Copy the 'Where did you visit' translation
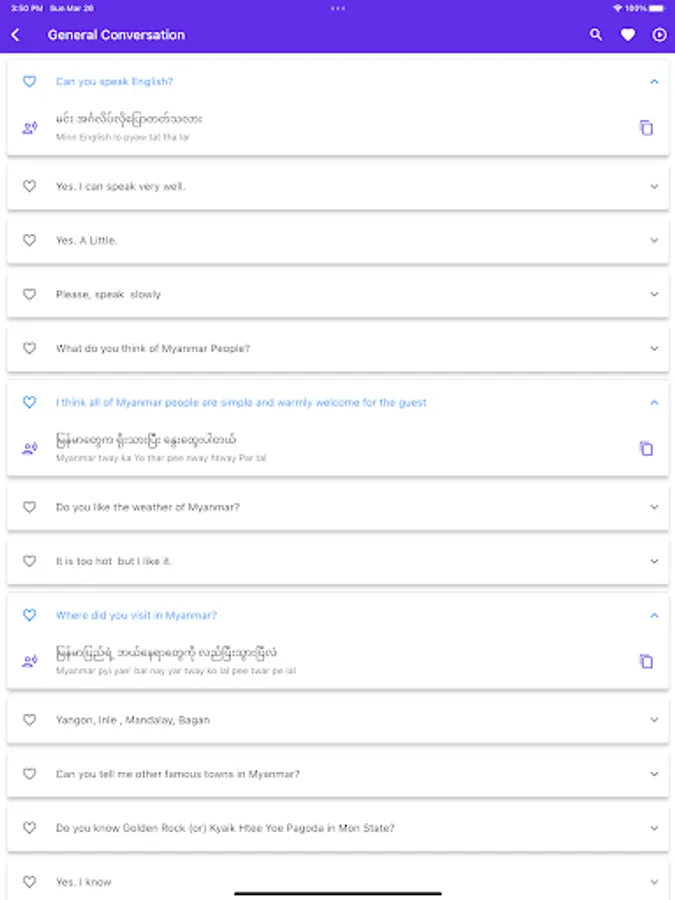Viewport: 675px width, 900px height. (x=646, y=661)
